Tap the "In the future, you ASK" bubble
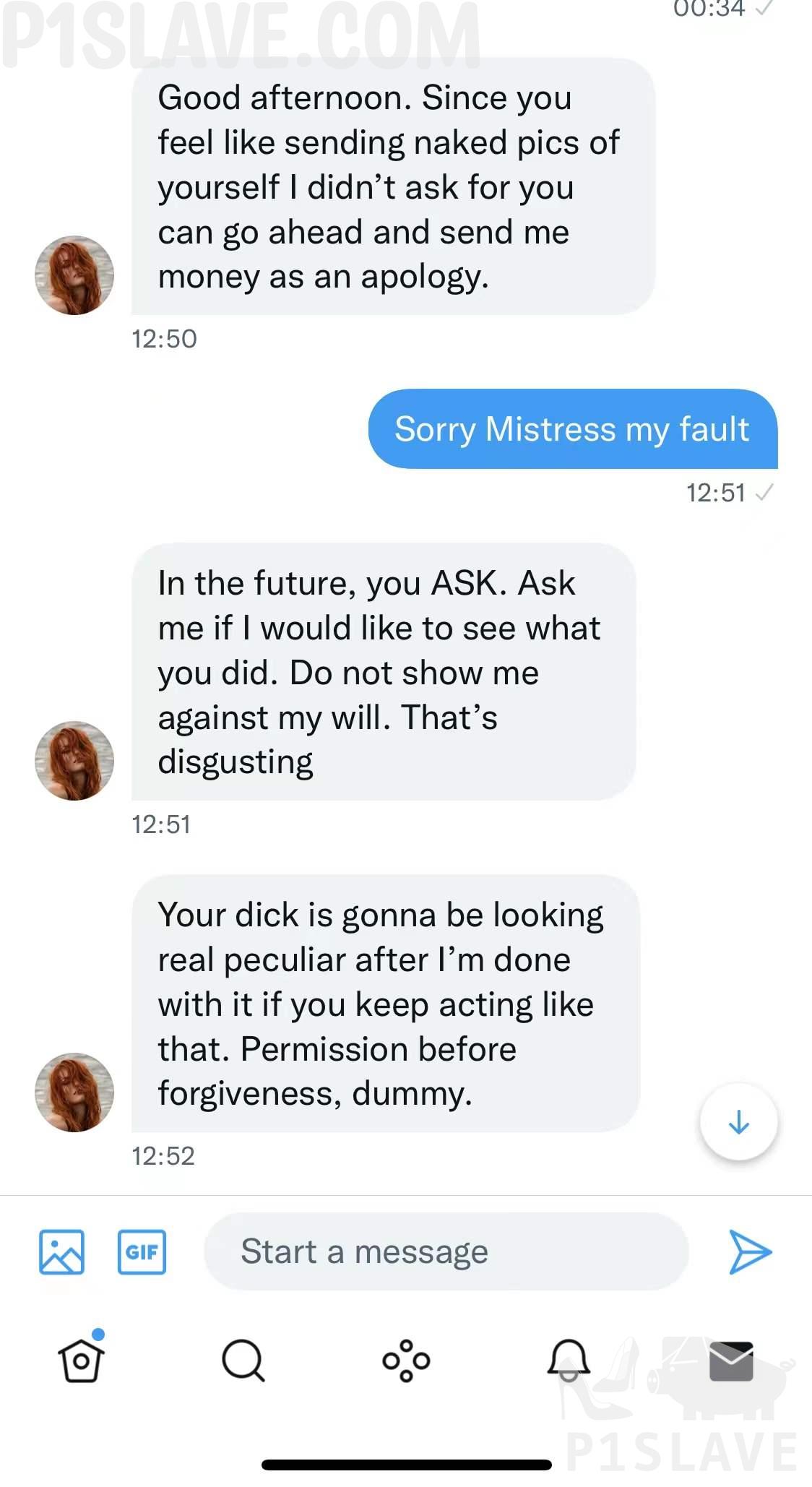 tap(383, 672)
